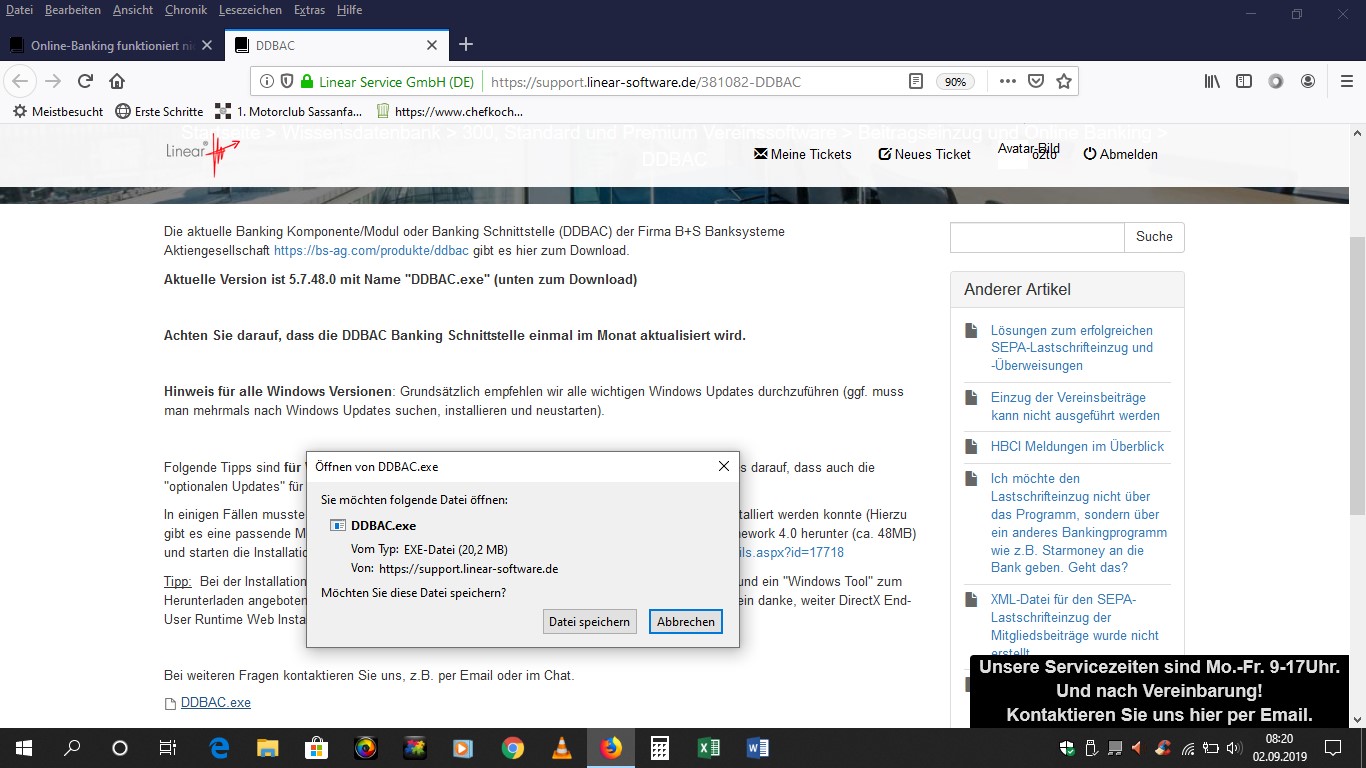Open page actions three-dot menu

coord(1008,81)
